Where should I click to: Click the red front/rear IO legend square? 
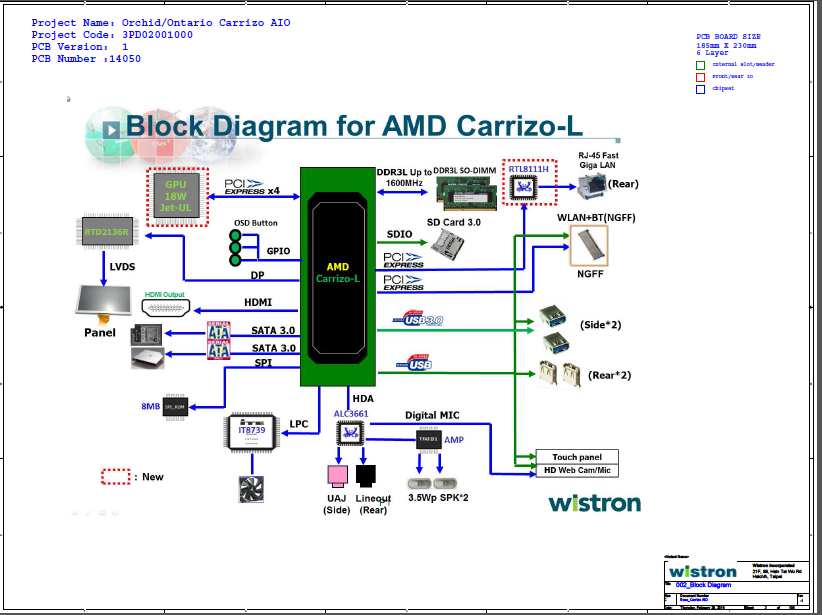[x=700, y=77]
